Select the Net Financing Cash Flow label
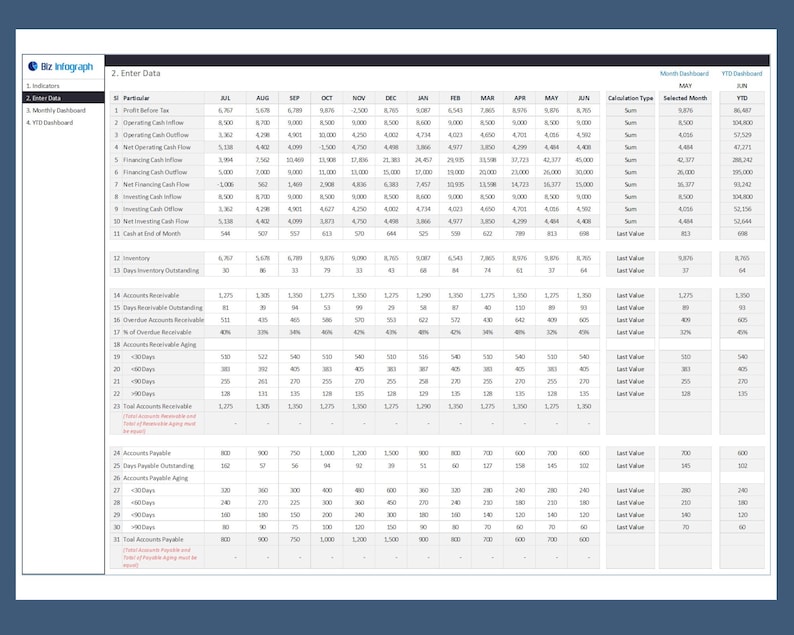Image resolution: width=794 pixels, height=635 pixels. pyautogui.click(x=156, y=184)
